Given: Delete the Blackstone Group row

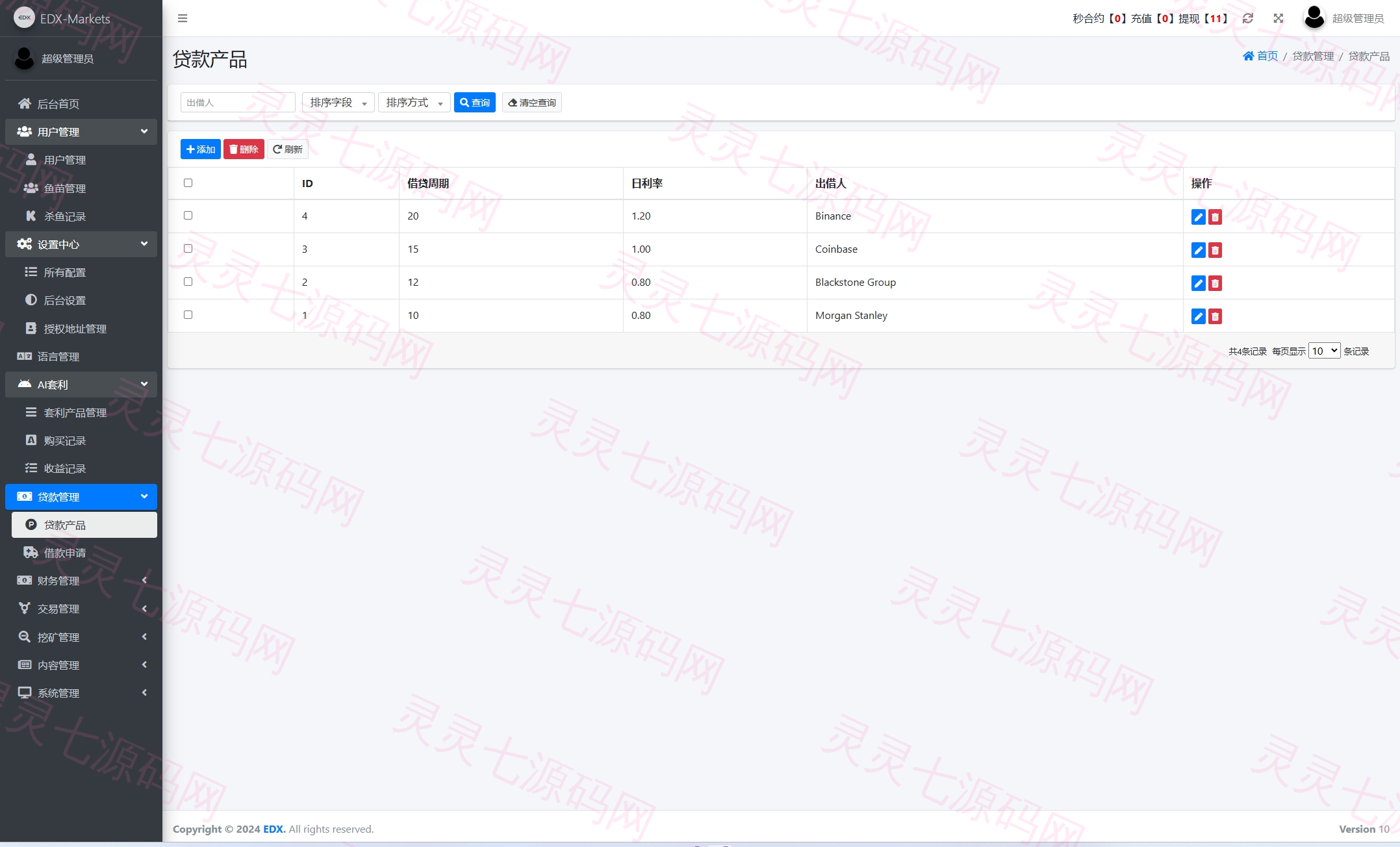Looking at the screenshot, I should (x=1215, y=283).
